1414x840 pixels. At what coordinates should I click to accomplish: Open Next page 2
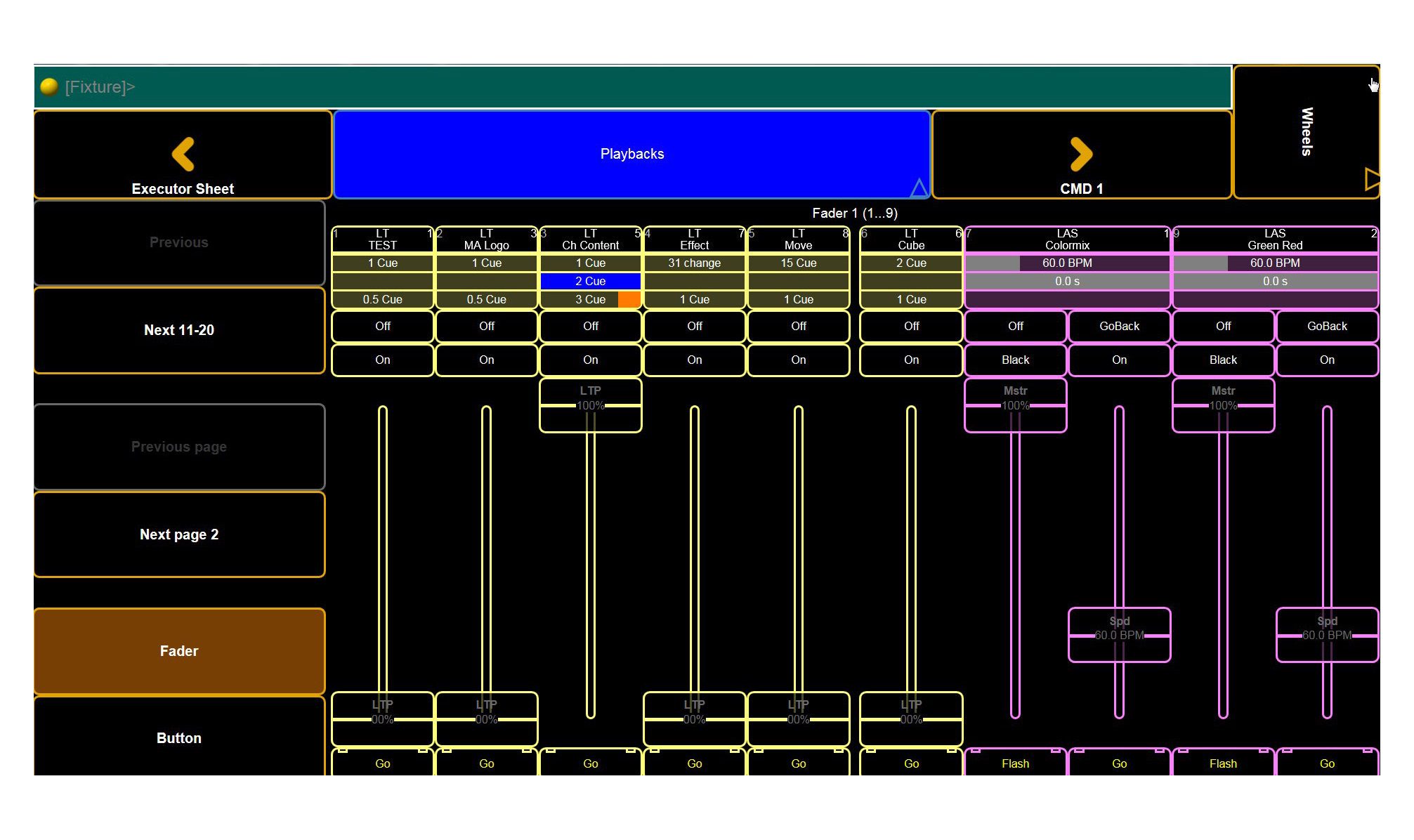pyautogui.click(x=179, y=534)
